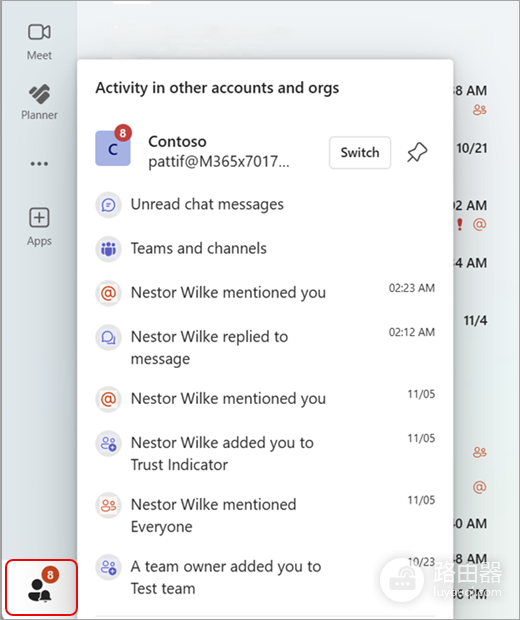Switch to the Contoso account
Screen dimensions: 520x620
click(360, 153)
